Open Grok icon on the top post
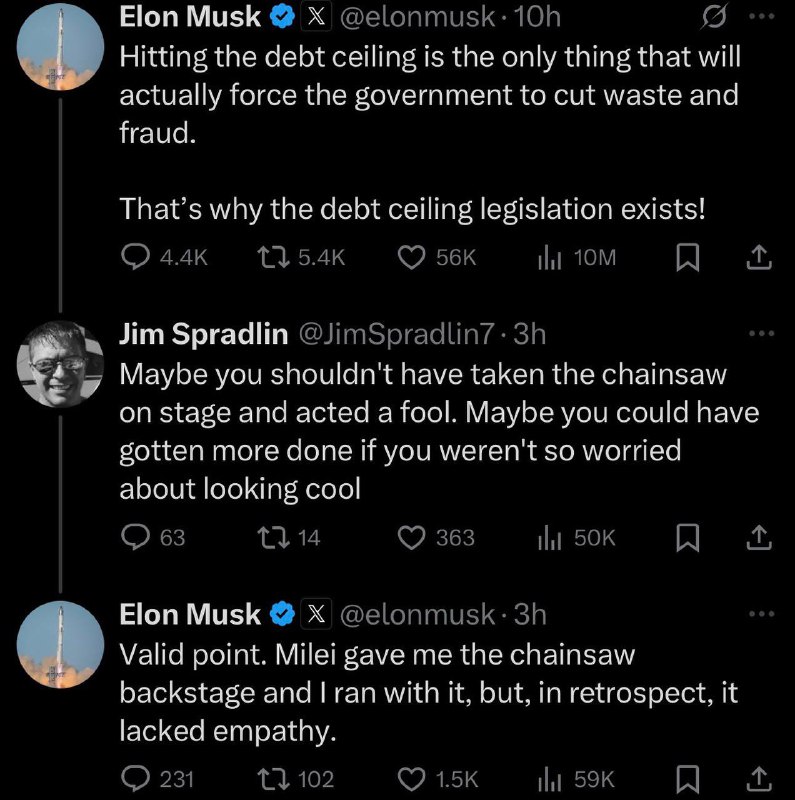The image size is (795, 800). (713, 18)
